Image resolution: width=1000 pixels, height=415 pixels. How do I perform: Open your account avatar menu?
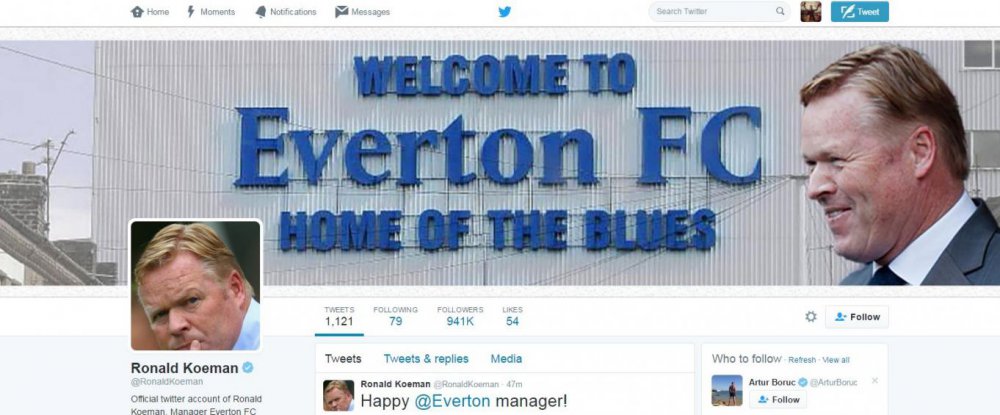click(811, 11)
